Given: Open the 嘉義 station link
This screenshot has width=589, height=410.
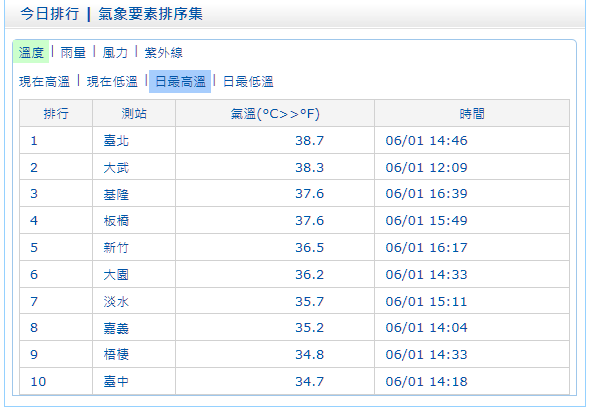Looking at the screenshot, I should (x=116, y=328).
